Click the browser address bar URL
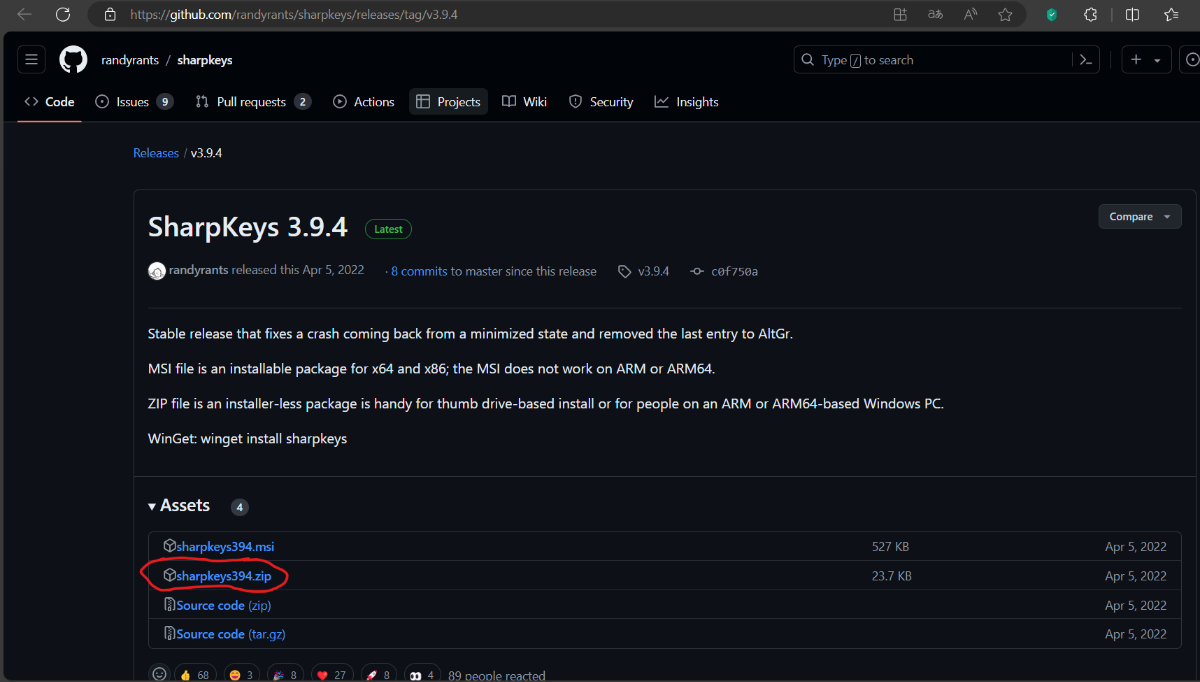The height and width of the screenshot is (682, 1200). pyautogui.click(x=294, y=15)
